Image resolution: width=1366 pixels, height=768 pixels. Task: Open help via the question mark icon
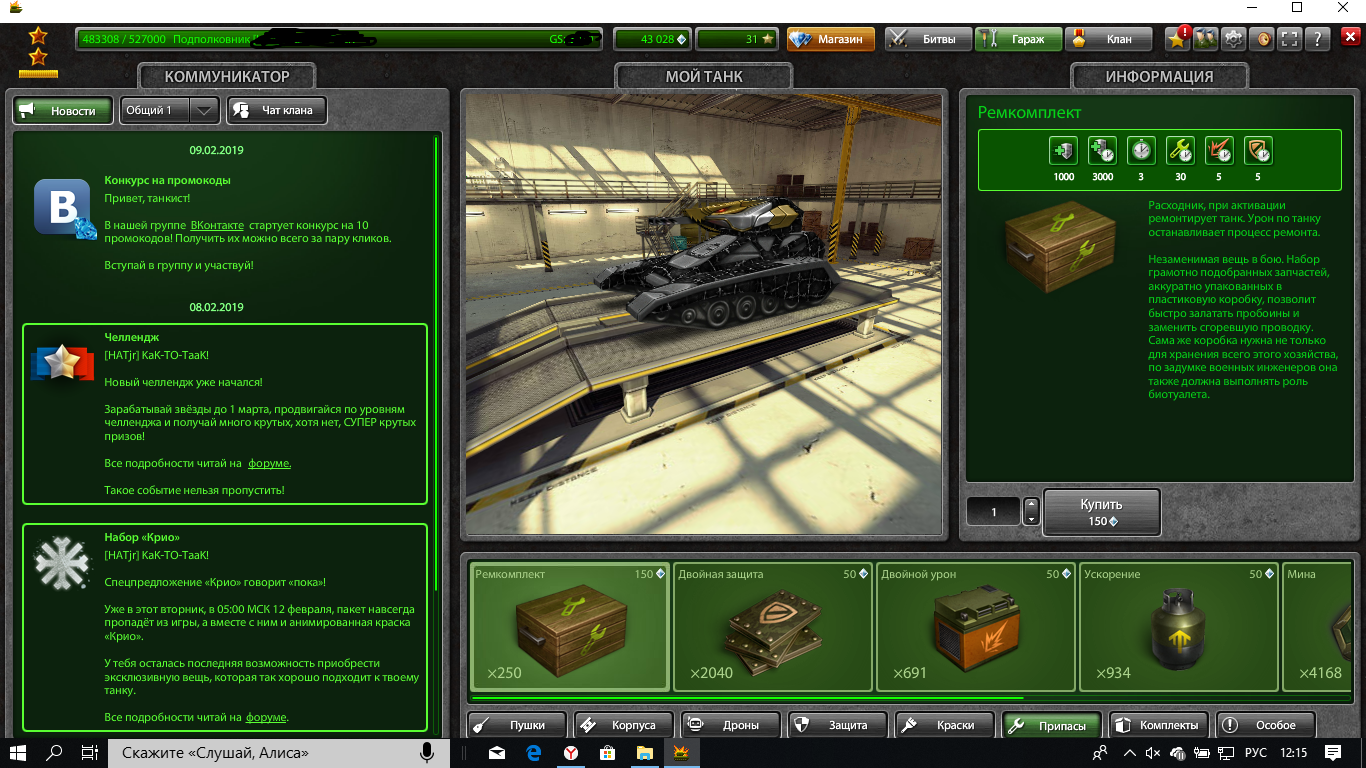coord(1318,39)
